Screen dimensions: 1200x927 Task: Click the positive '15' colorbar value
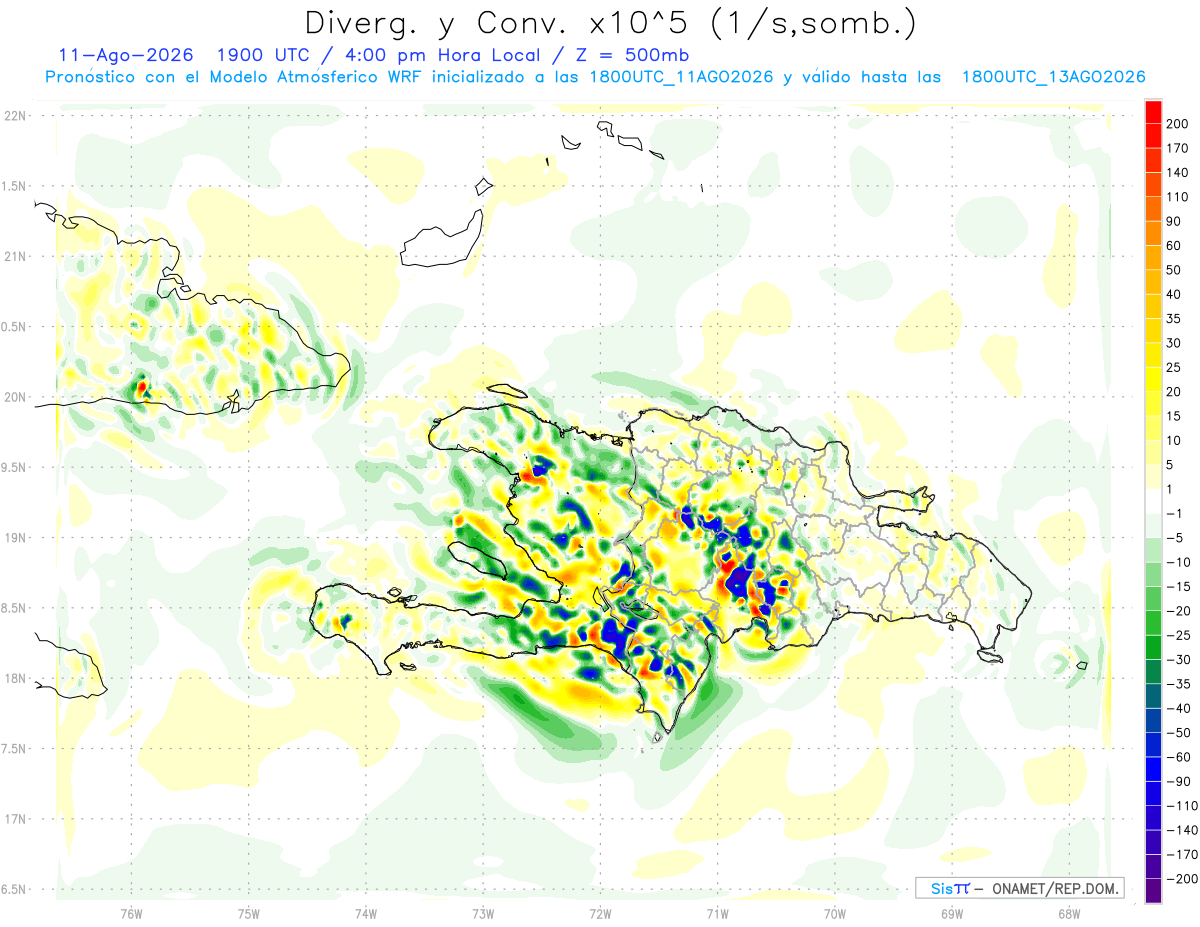coord(1174,417)
